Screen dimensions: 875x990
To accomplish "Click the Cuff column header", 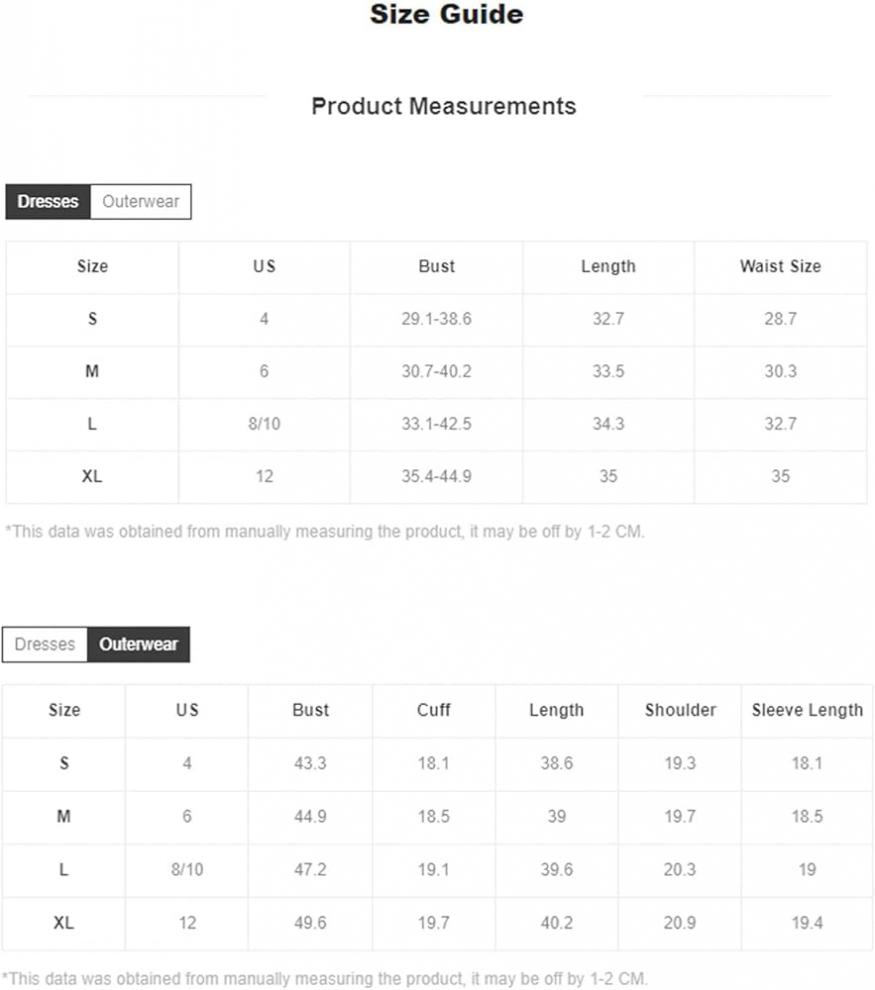I will (434, 710).
